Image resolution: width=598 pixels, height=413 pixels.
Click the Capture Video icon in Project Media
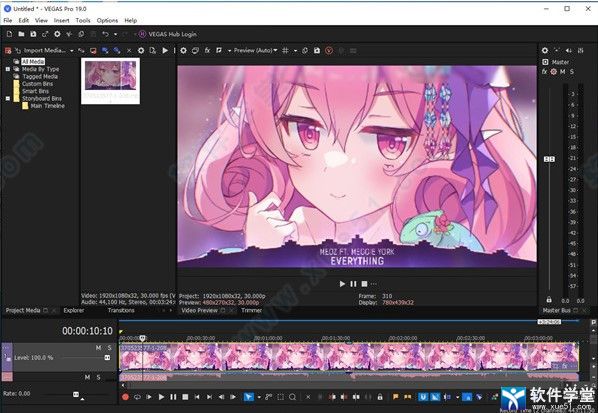coord(93,50)
